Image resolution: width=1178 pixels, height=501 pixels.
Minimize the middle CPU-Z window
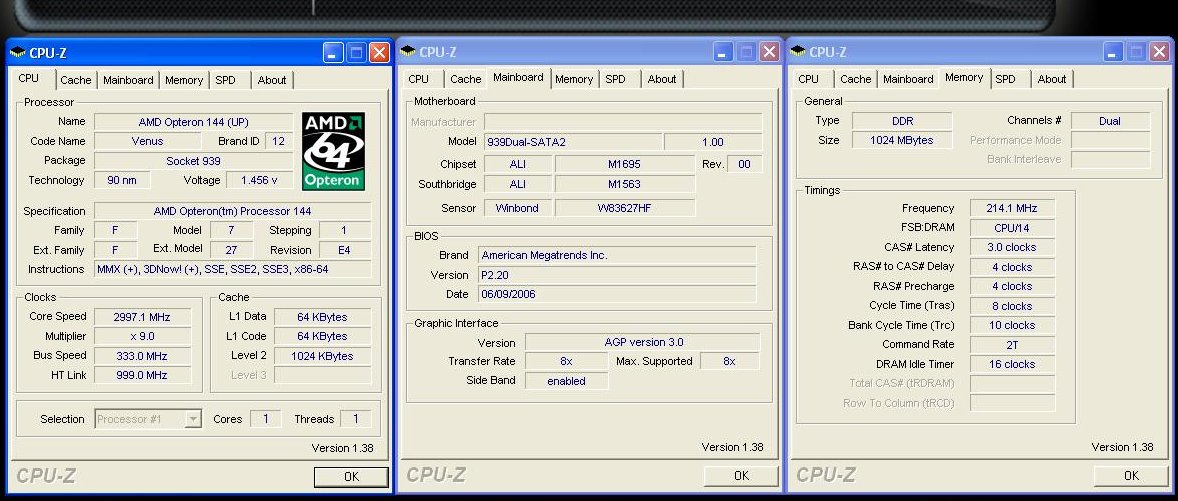click(x=723, y=51)
